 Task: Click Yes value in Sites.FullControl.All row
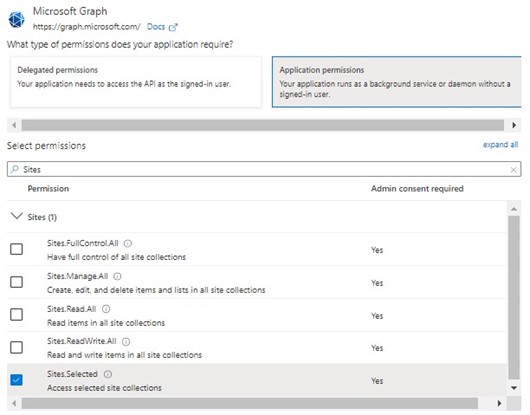coord(377,250)
